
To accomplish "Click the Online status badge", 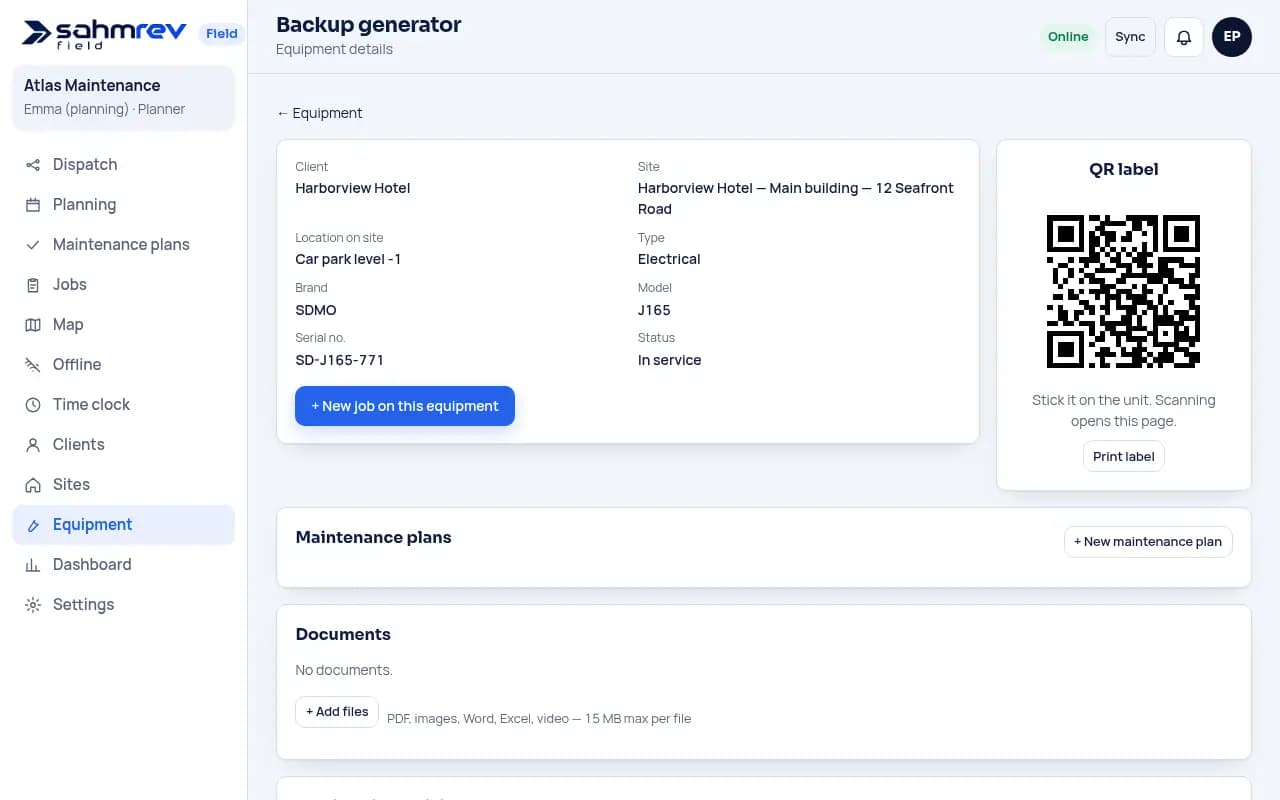I will 1068,37.
